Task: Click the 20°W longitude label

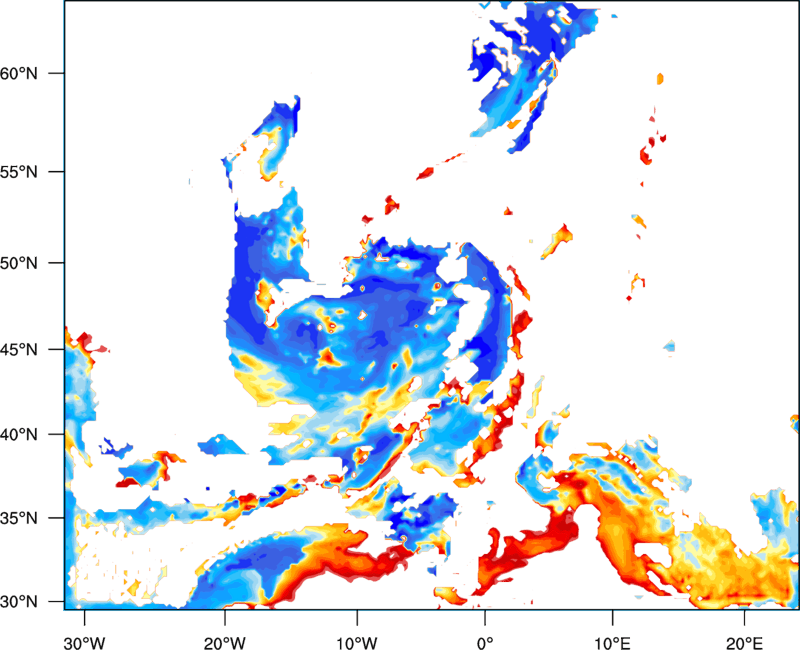Action: [224, 643]
